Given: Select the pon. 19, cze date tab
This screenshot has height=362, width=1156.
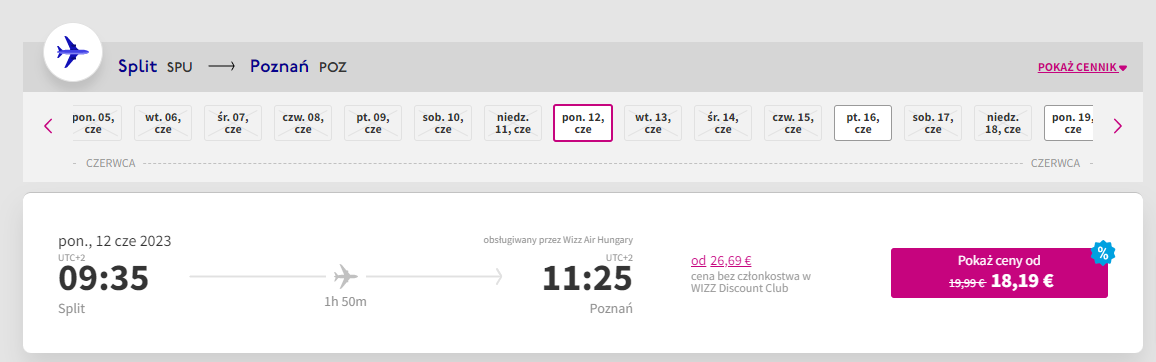Looking at the screenshot, I should tap(1068, 123).
